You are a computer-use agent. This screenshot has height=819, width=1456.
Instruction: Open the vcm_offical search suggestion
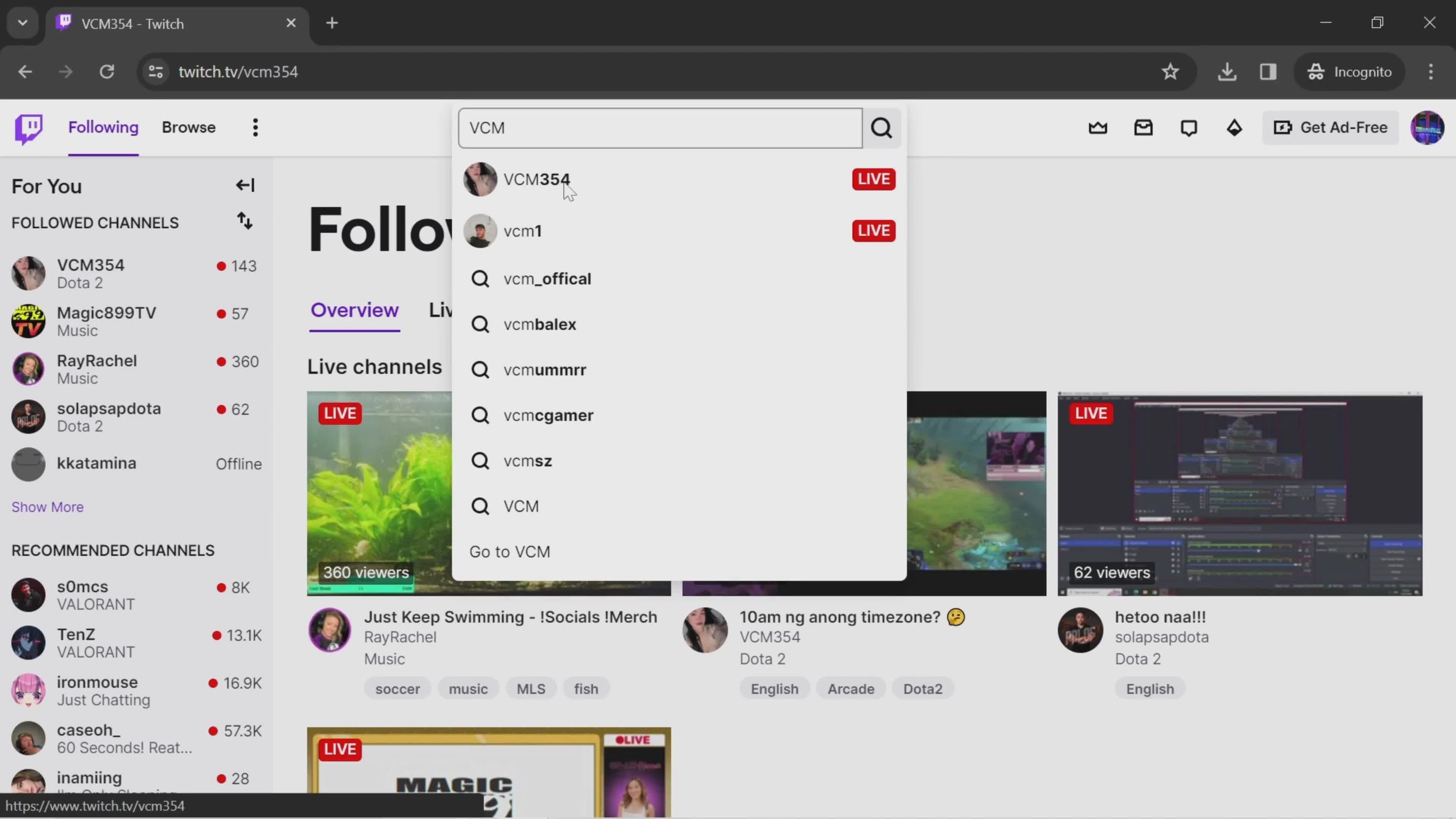point(548,278)
